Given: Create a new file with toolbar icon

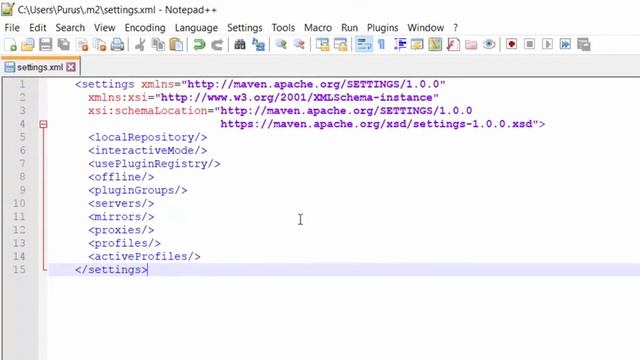Looking at the screenshot, I should tap(11, 44).
